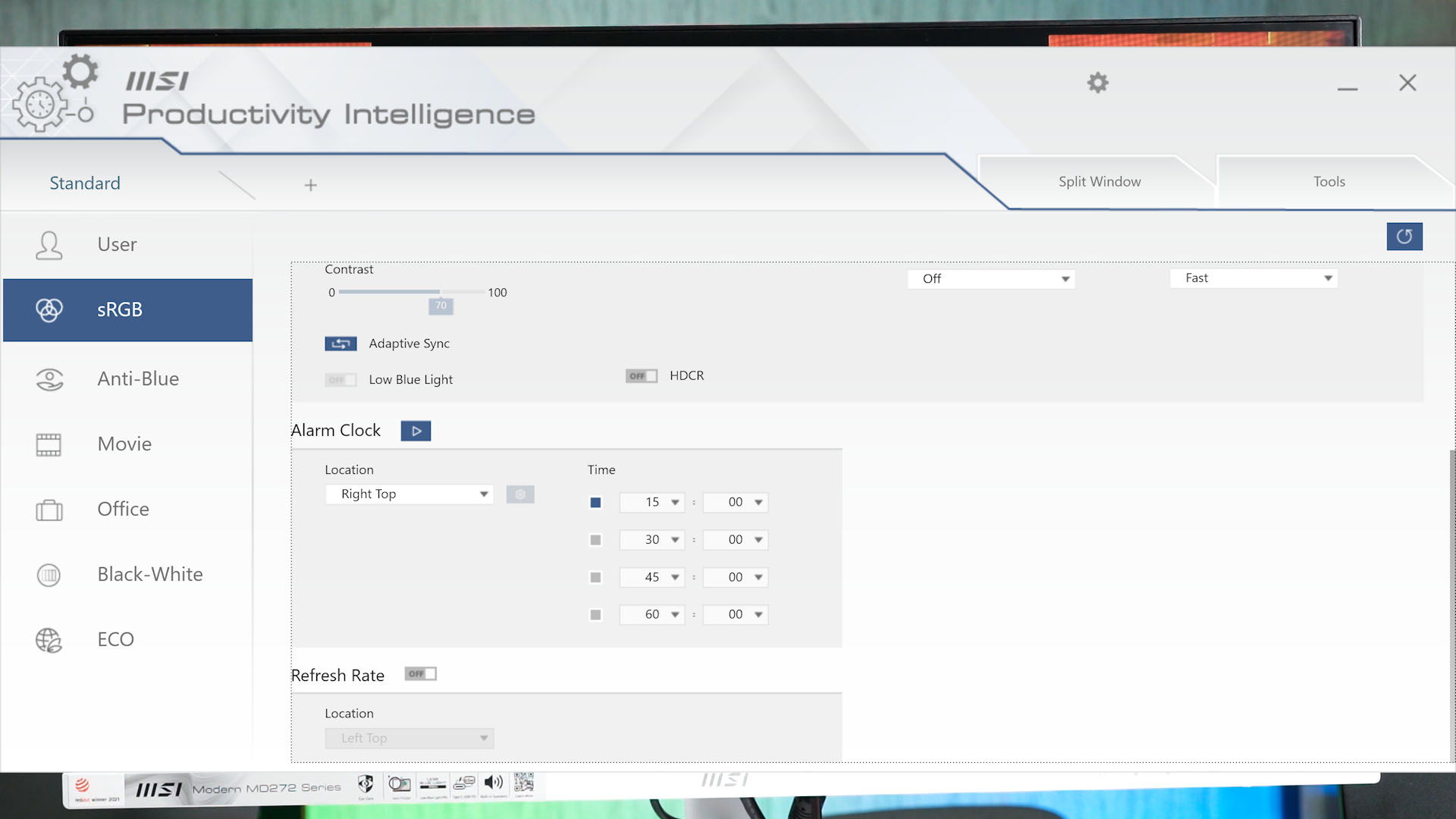Start the Alarm Clock play button
Screen dimensions: 1456x819
click(416, 431)
